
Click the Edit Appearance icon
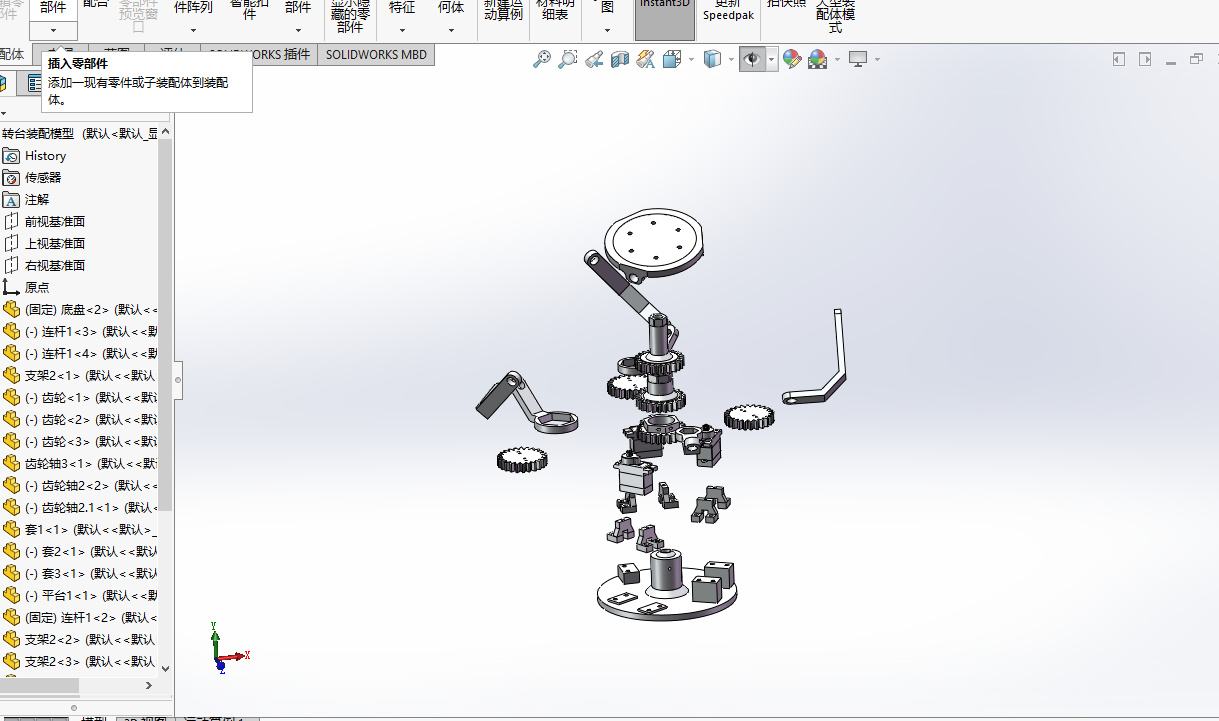[x=792, y=59]
